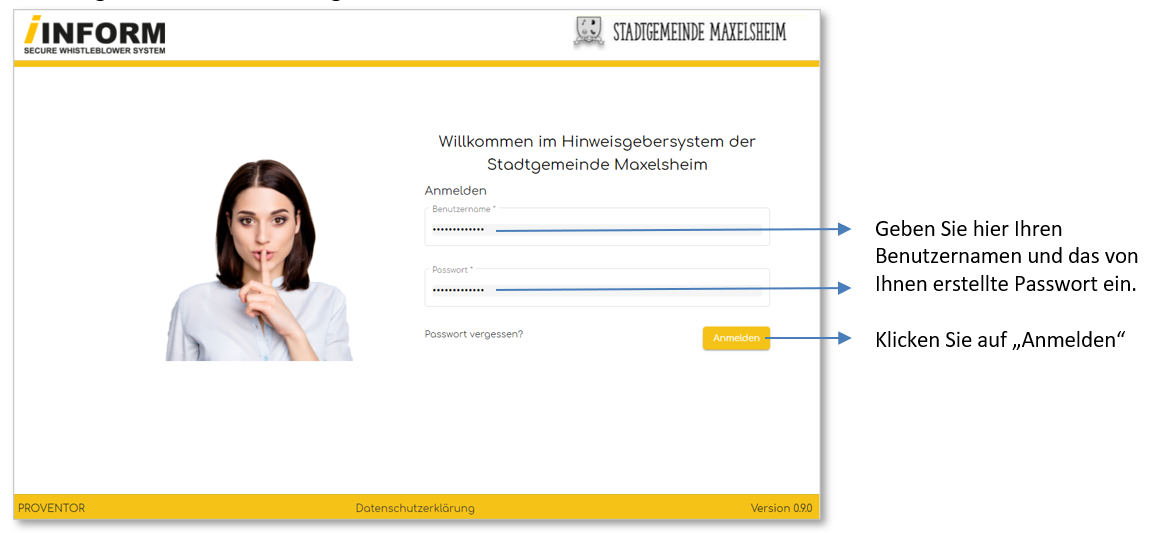Click the arrowhead pointing from Anmelden button
This screenshot has width=1165, height=533.
coord(844,338)
